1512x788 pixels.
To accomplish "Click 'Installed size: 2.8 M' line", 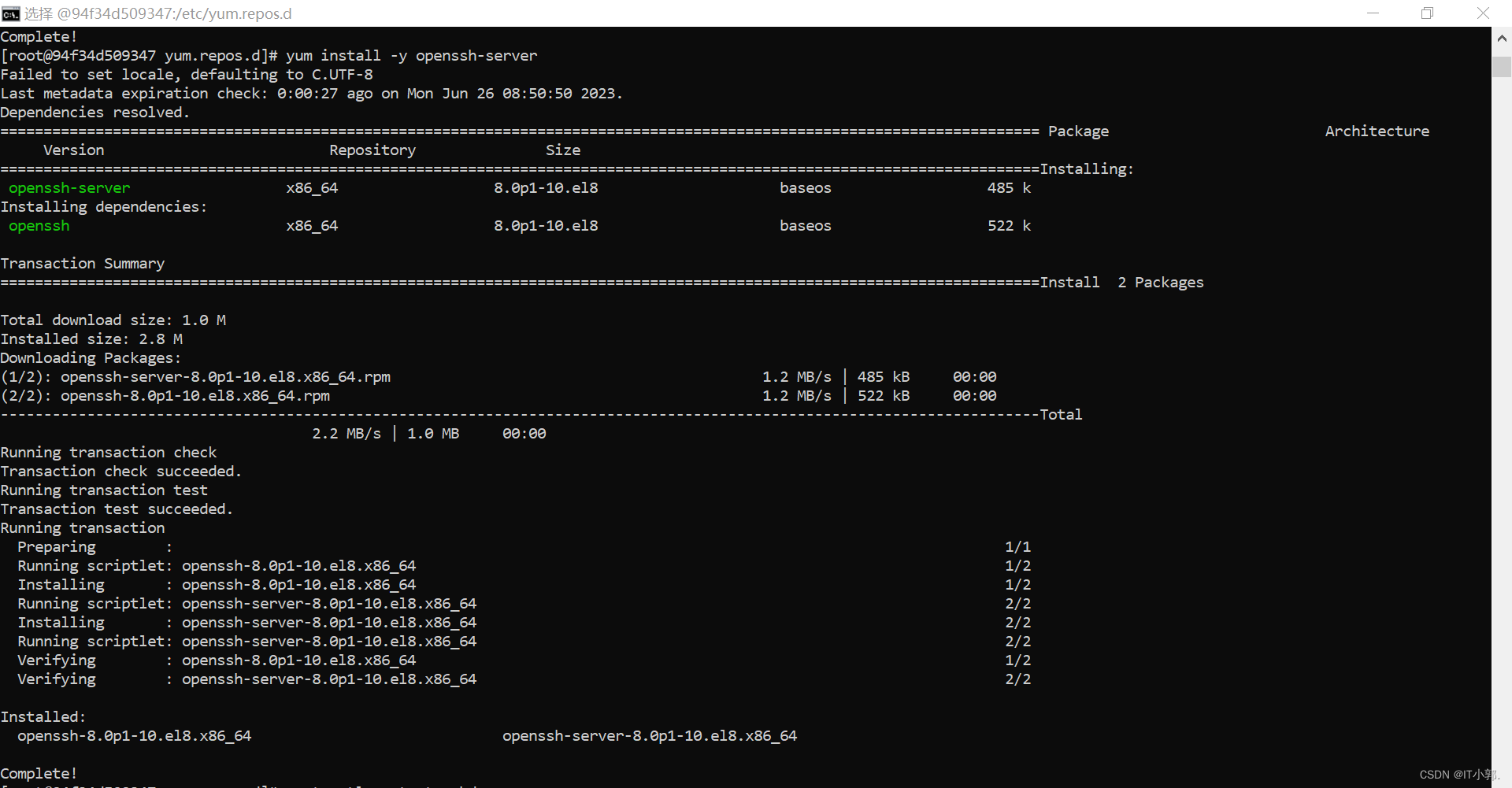I will [x=91, y=339].
